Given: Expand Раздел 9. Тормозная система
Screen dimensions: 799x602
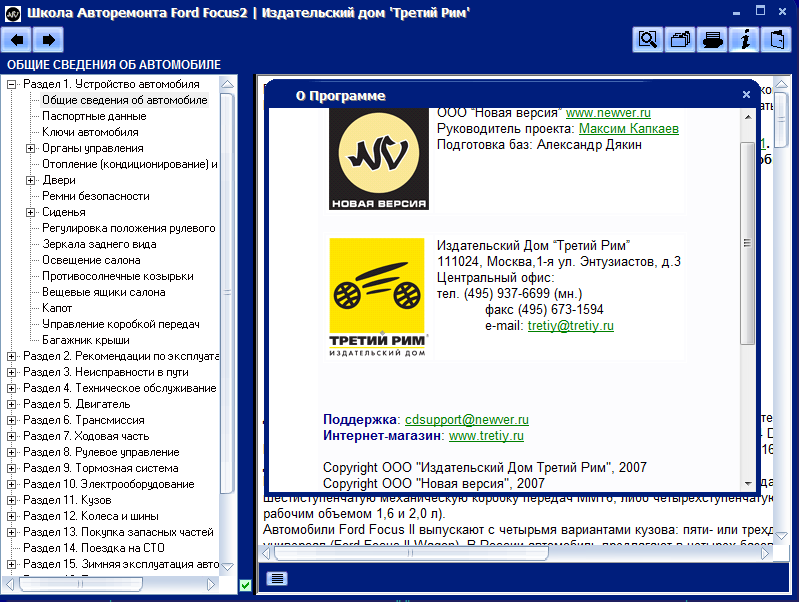Looking at the screenshot, I should (x=11, y=468).
